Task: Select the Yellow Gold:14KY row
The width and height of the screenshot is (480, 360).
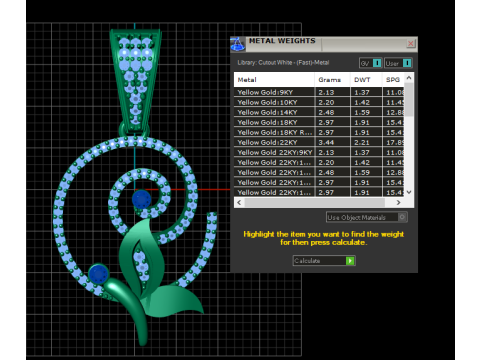Action: [x=319, y=112]
